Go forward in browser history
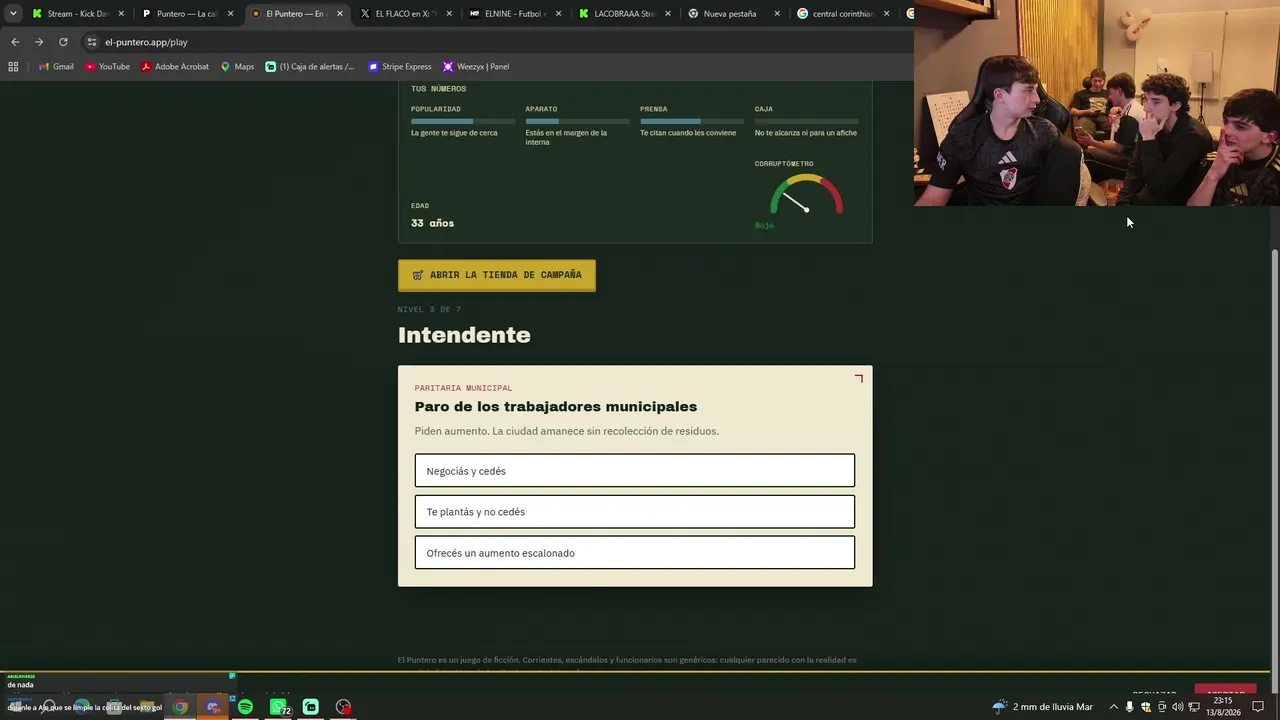This screenshot has height=720, width=1280. [x=39, y=42]
